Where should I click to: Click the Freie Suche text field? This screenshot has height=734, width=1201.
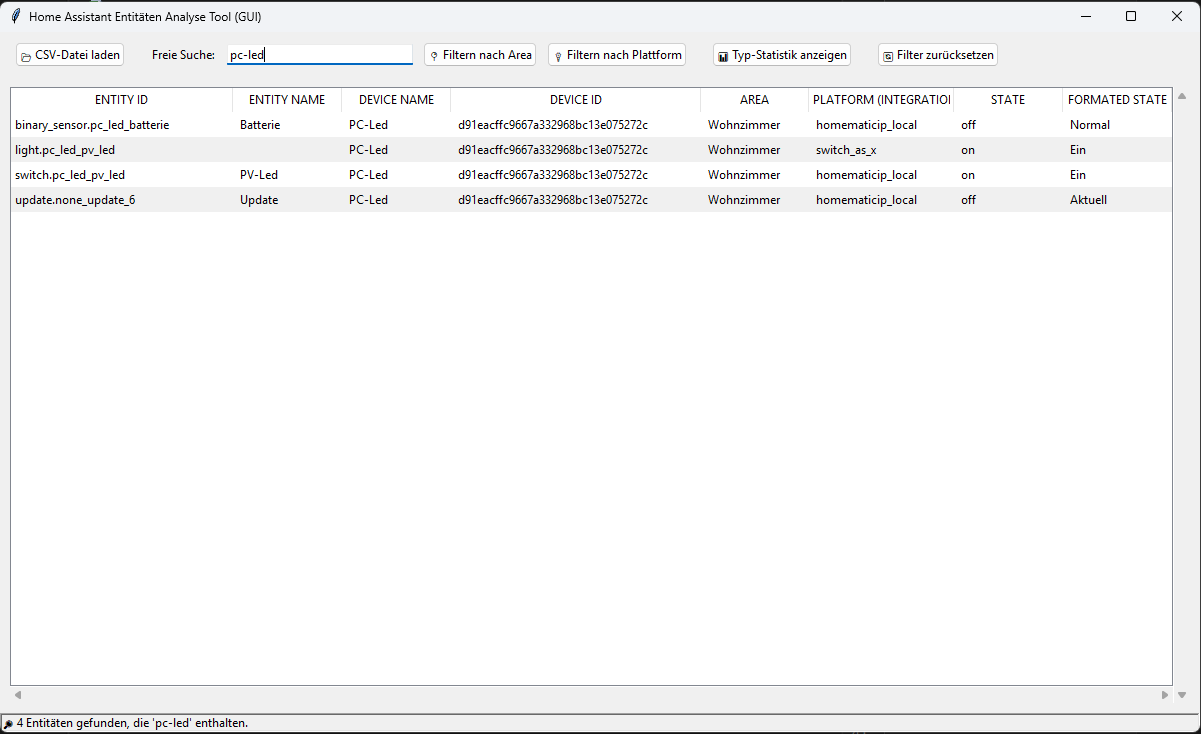coord(319,55)
